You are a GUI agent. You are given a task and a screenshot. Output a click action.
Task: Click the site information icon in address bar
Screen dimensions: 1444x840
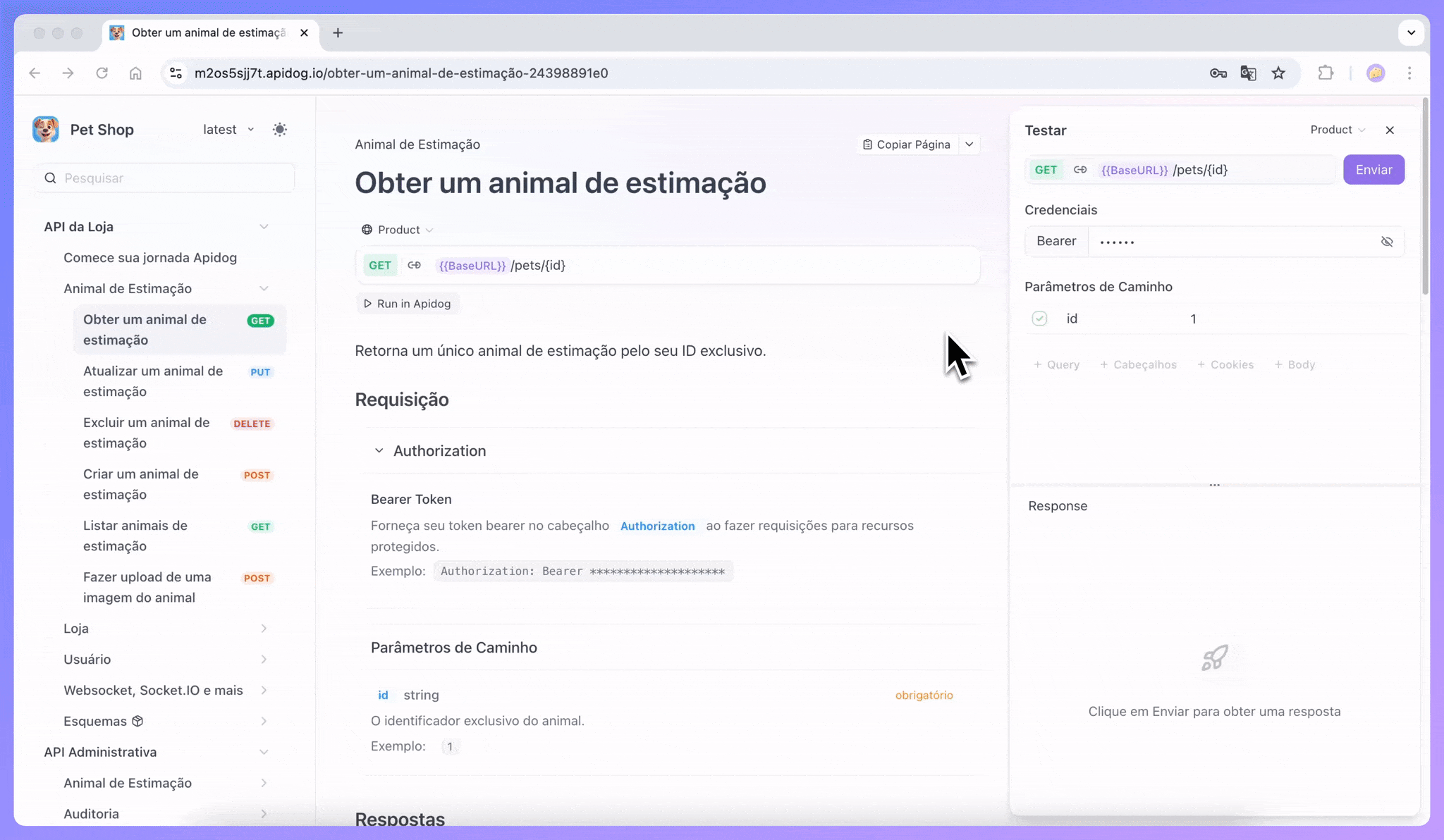pyautogui.click(x=176, y=73)
